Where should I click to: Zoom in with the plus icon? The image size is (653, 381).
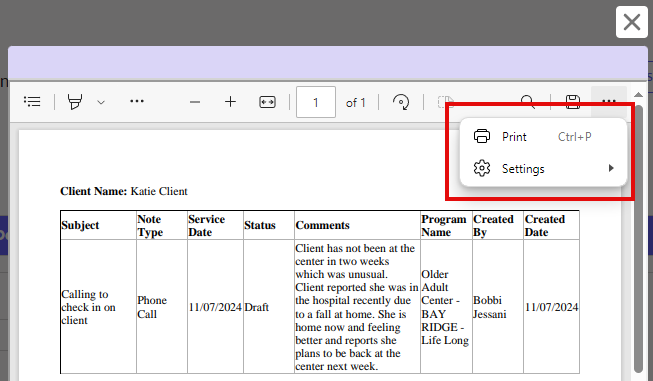[230, 102]
